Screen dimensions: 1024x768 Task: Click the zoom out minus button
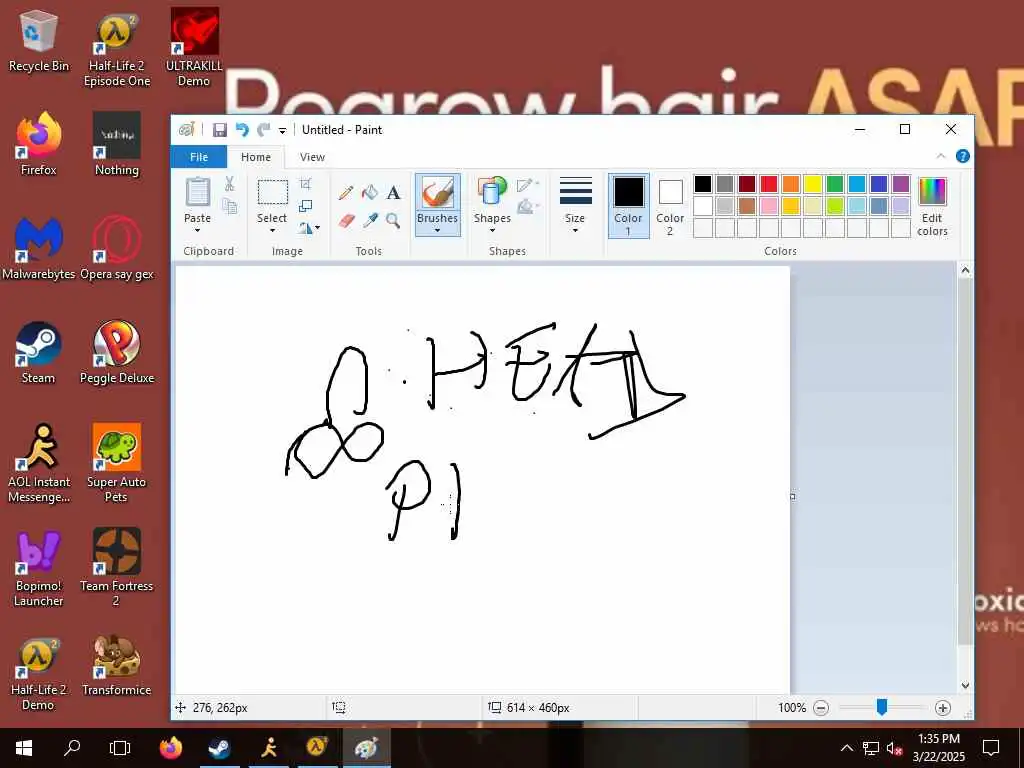coord(822,708)
